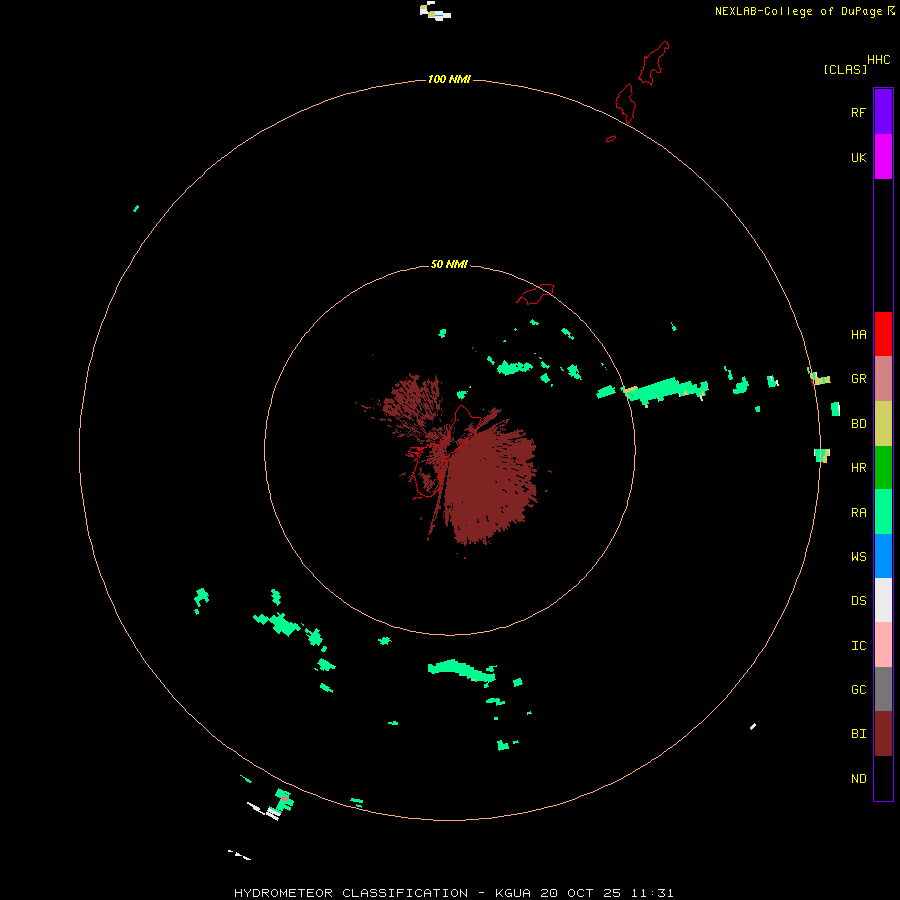Screen dimensions: 900x900
Task: Click the BI brown legend swatch
Action: (x=883, y=734)
